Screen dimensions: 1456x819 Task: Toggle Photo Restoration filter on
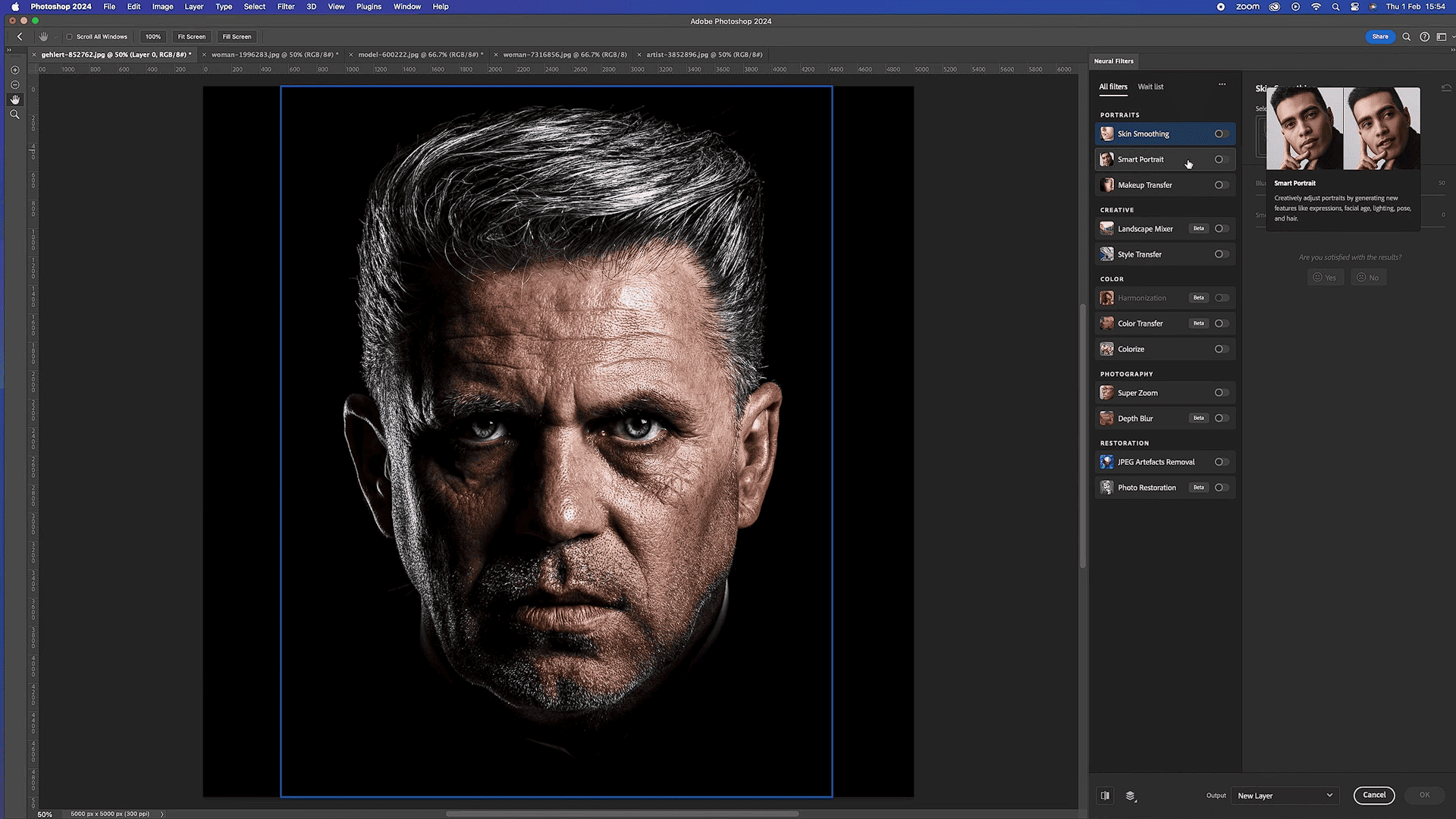pos(1221,488)
